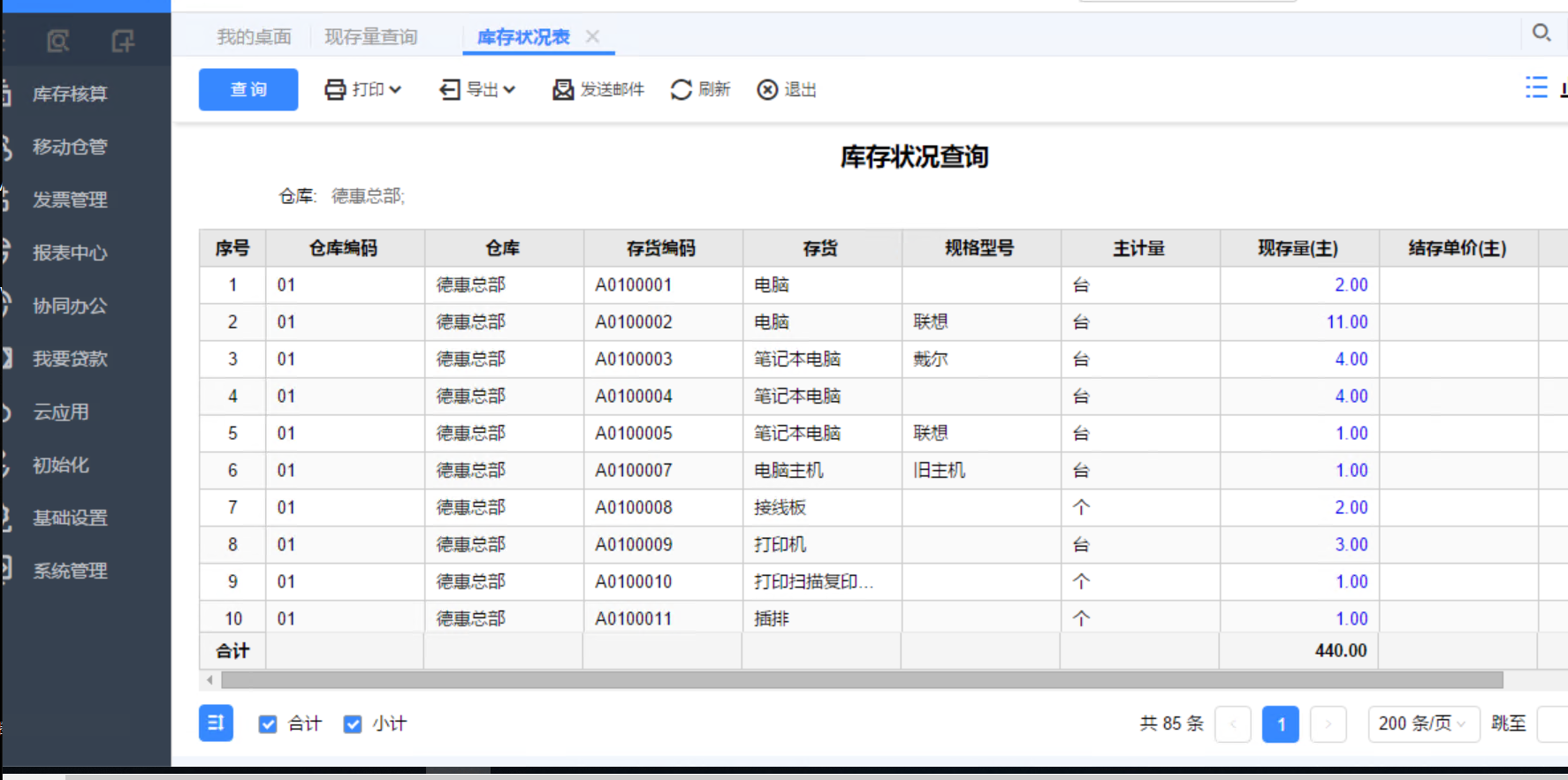Click the blue column settings icon at bottom left

(216, 723)
